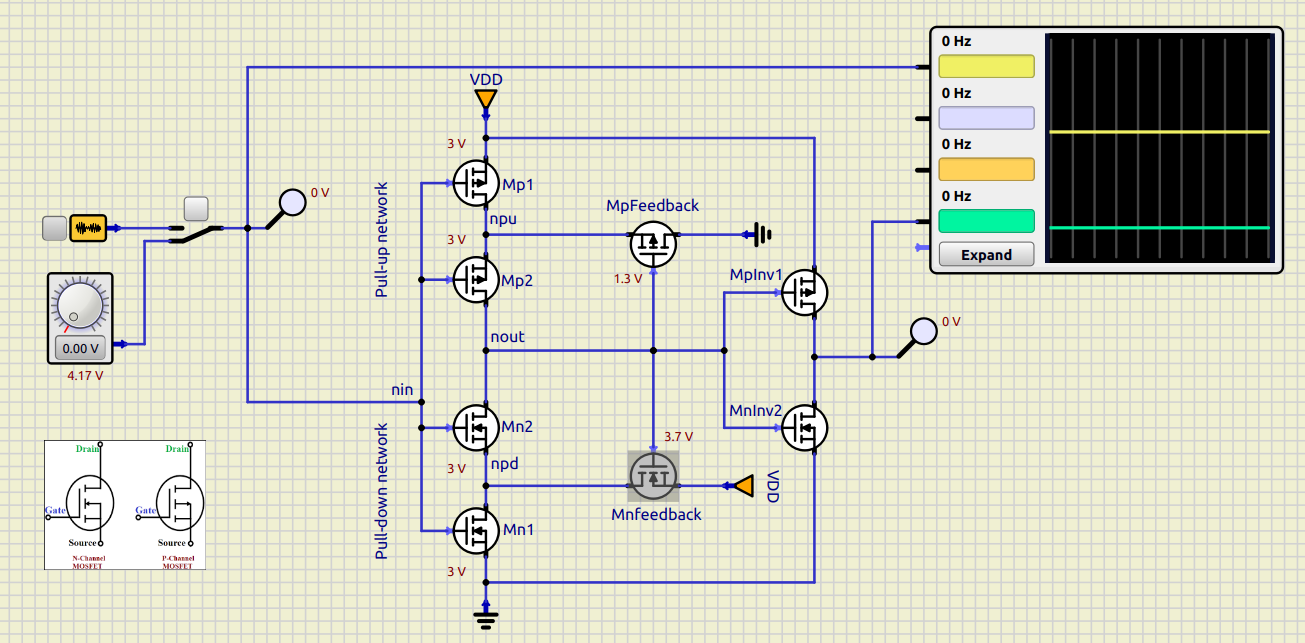Click the VDD rail above Mp1

(x=486, y=99)
